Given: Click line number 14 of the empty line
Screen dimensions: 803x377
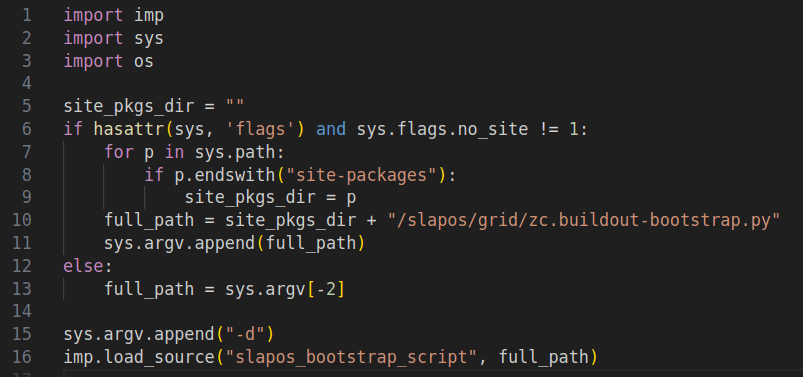Looking at the screenshot, I should [x=22, y=311].
